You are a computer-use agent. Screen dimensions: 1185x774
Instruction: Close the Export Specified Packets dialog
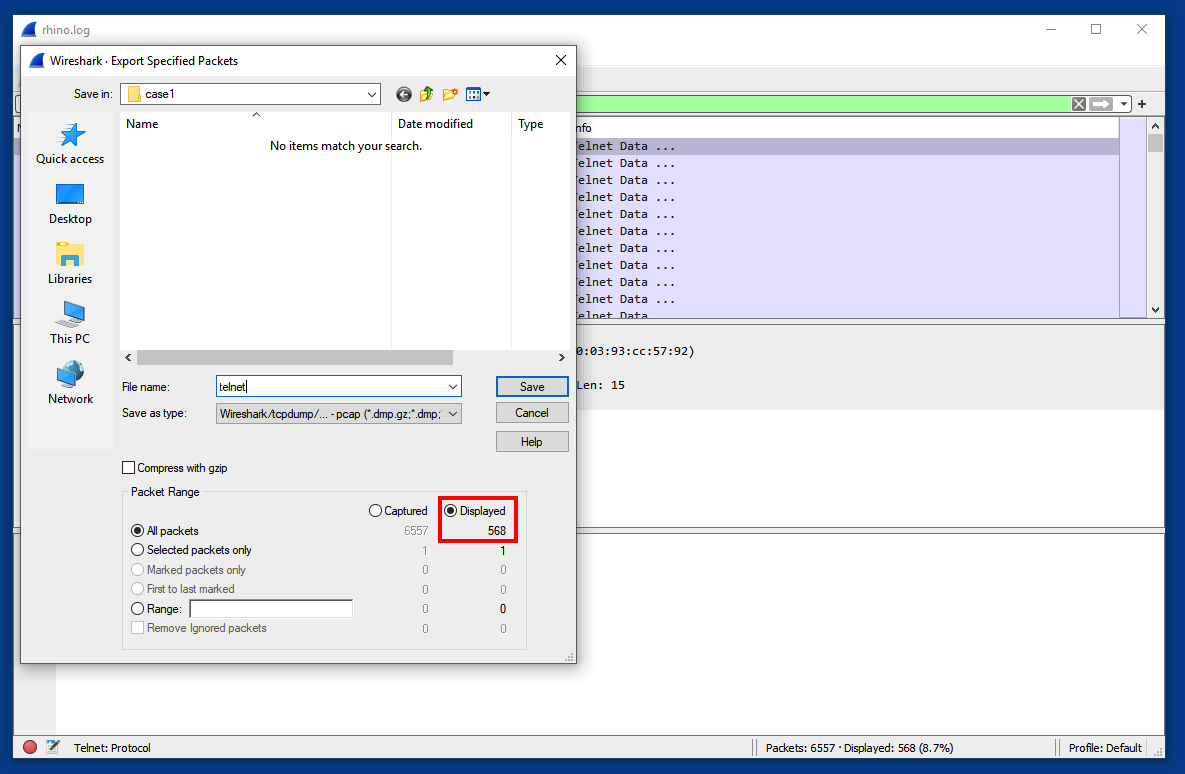tap(561, 60)
